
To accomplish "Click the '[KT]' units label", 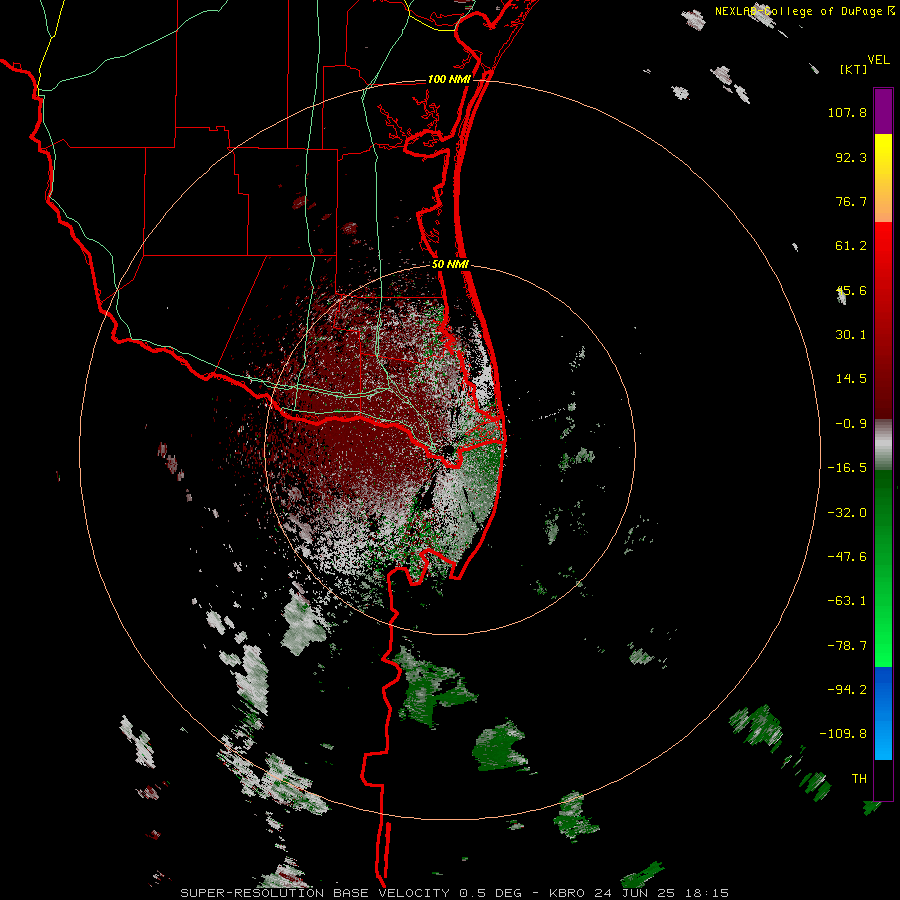I will pyautogui.click(x=853, y=69).
